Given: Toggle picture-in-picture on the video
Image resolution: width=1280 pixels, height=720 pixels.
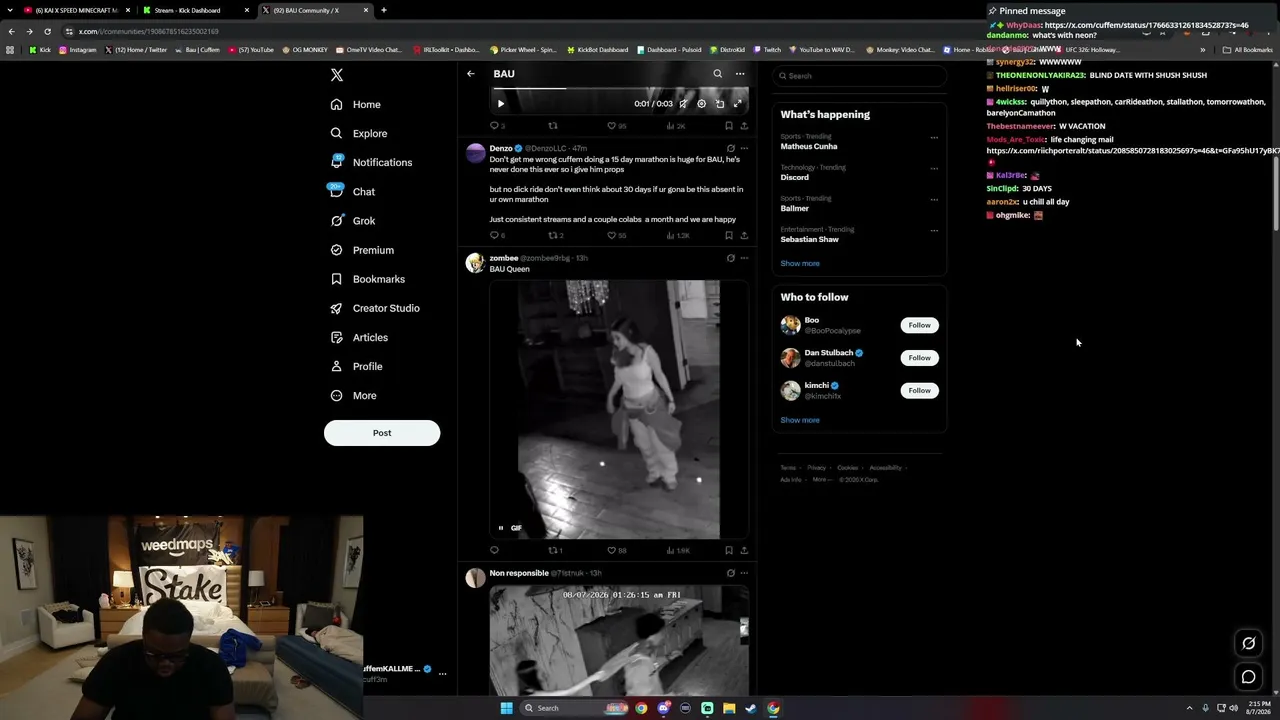Looking at the screenshot, I should pos(720,104).
